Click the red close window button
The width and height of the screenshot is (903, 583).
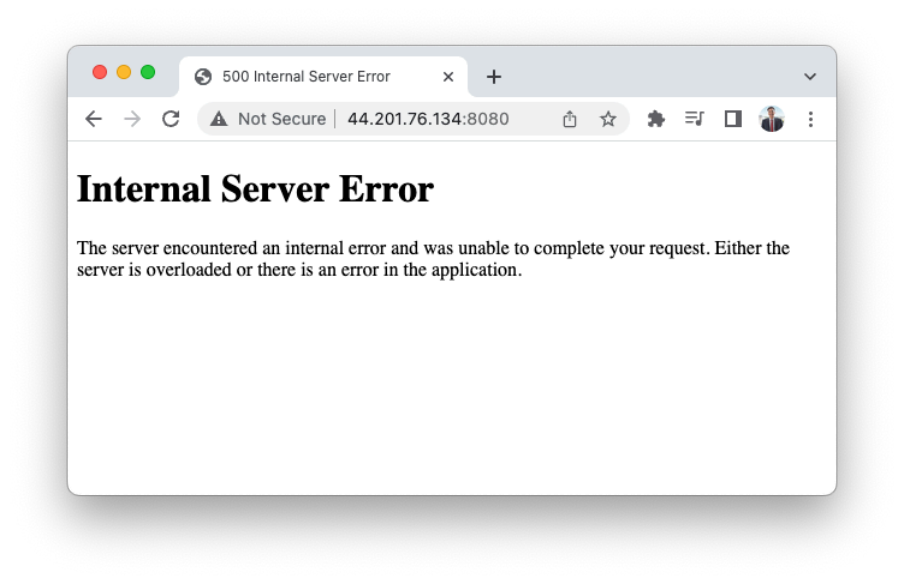pyautogui.click(x=100, y=72)
